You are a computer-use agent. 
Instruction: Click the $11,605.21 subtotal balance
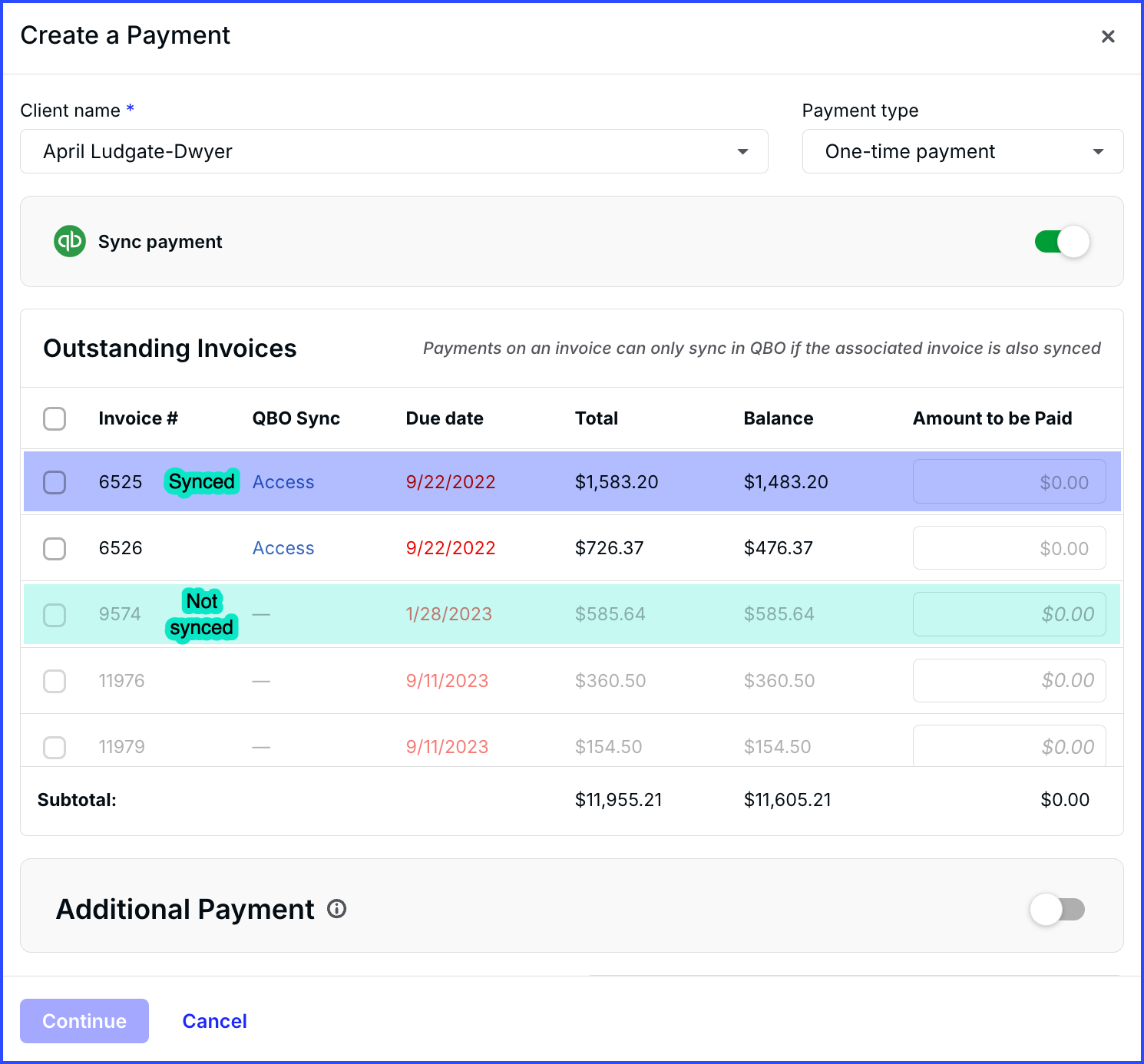click(788, 800)
